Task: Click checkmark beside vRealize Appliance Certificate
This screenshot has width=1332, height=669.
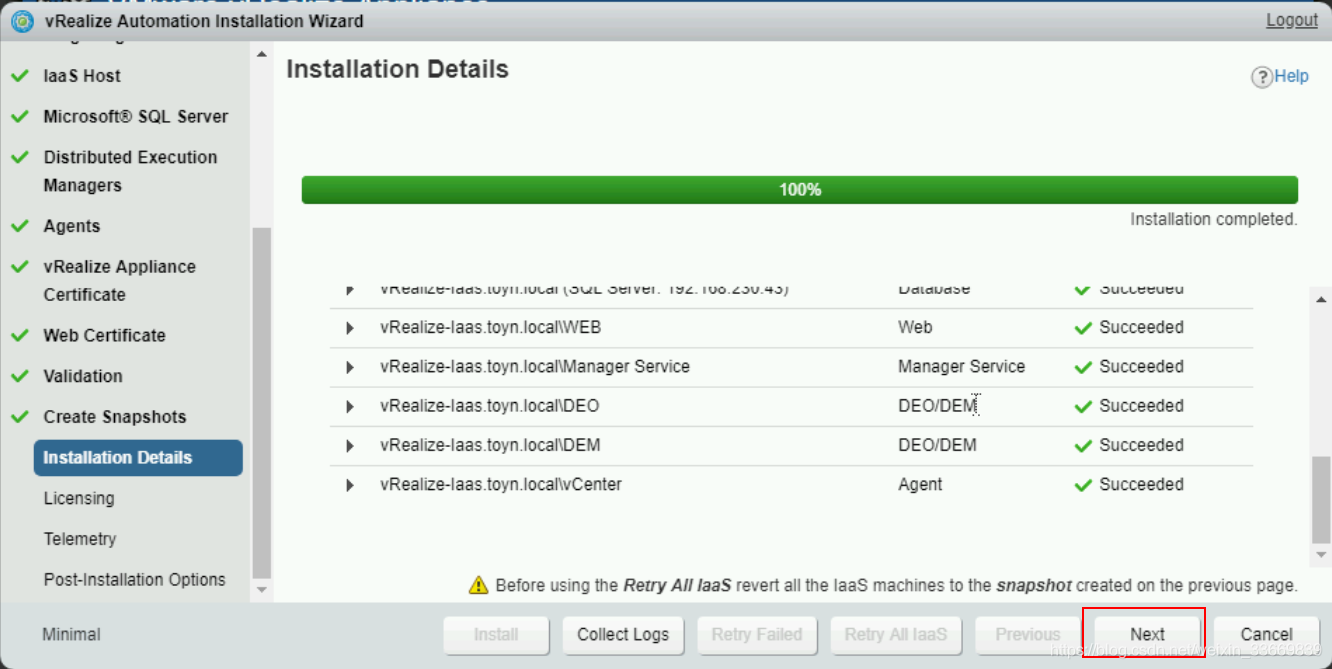Action: pyautogui.click(x=20, y=268)
